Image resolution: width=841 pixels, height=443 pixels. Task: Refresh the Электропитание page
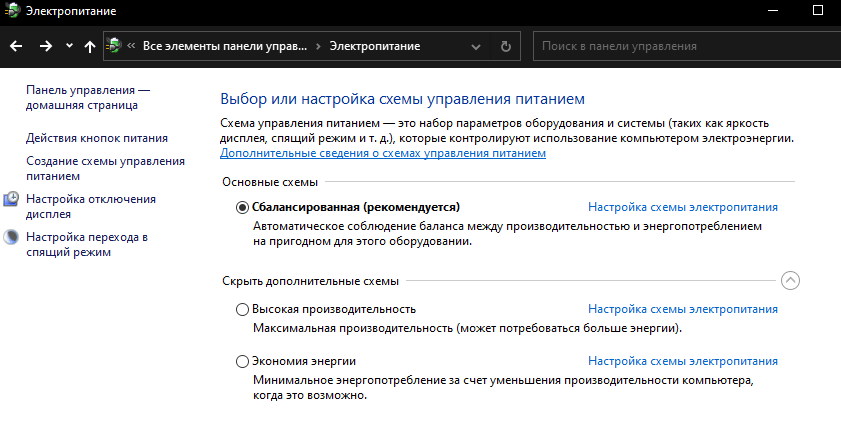pyautogui.click(x=506, y=46)
